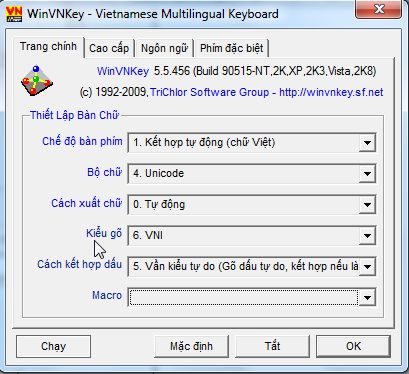This screenshot has height=374, width=409.
Task: Click the Chạy button
Action: click(x=53, y=346)
